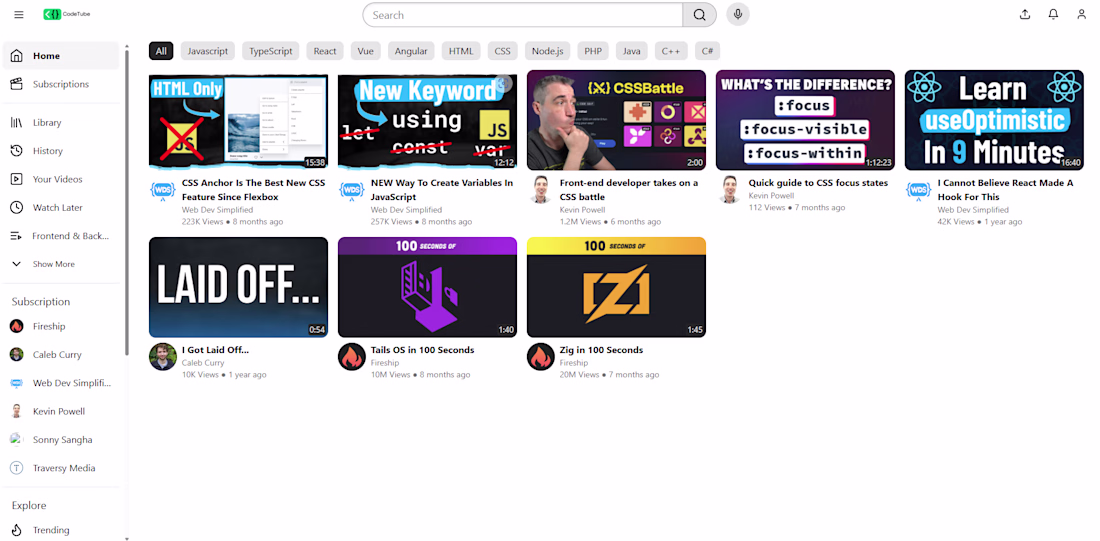Click Kevin Powell channel name under CSS battle video
This screenshot has width=1100, height=541.
click(582, 210)
